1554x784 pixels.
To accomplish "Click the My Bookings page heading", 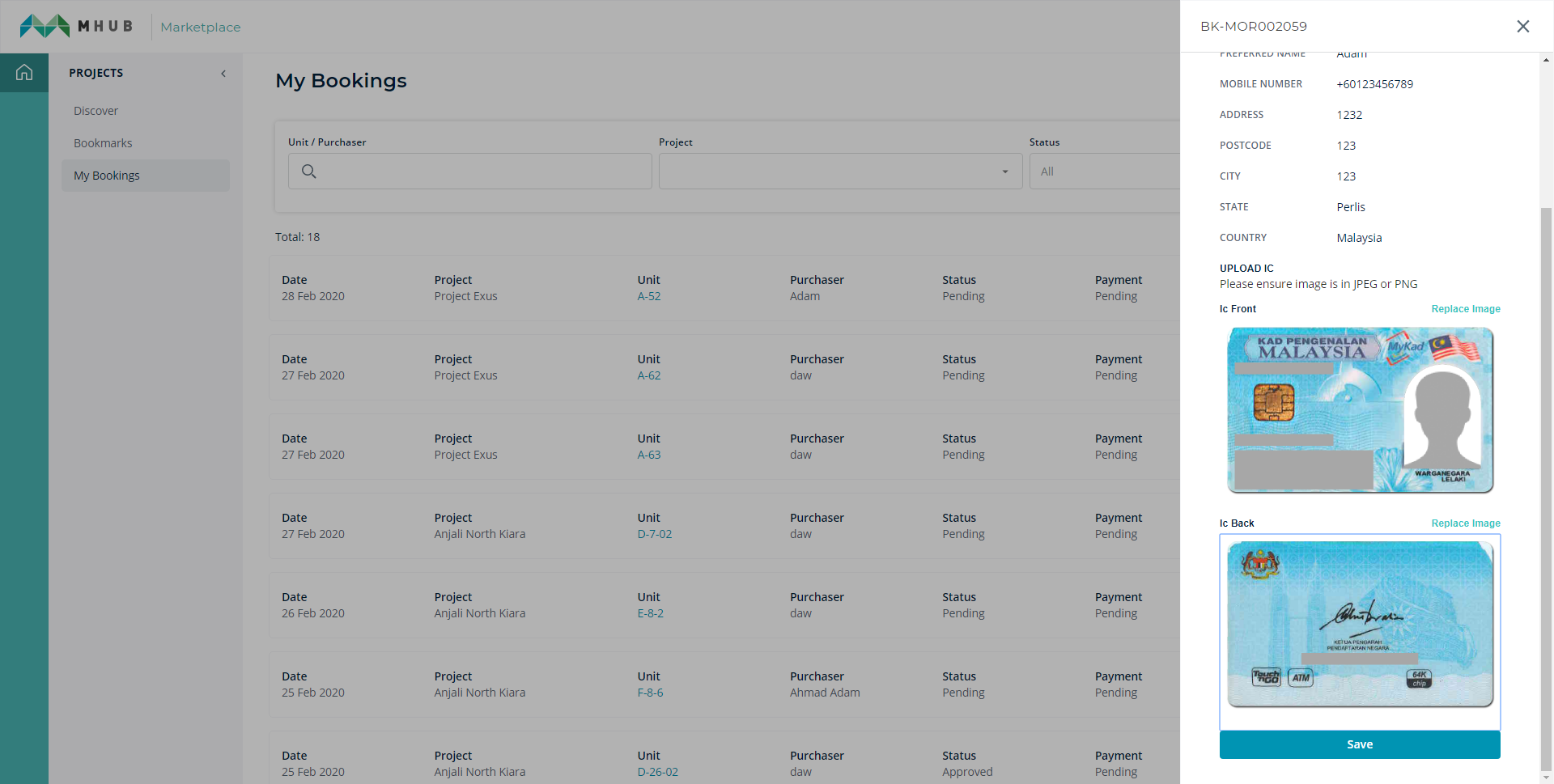I will coord(341,81).
